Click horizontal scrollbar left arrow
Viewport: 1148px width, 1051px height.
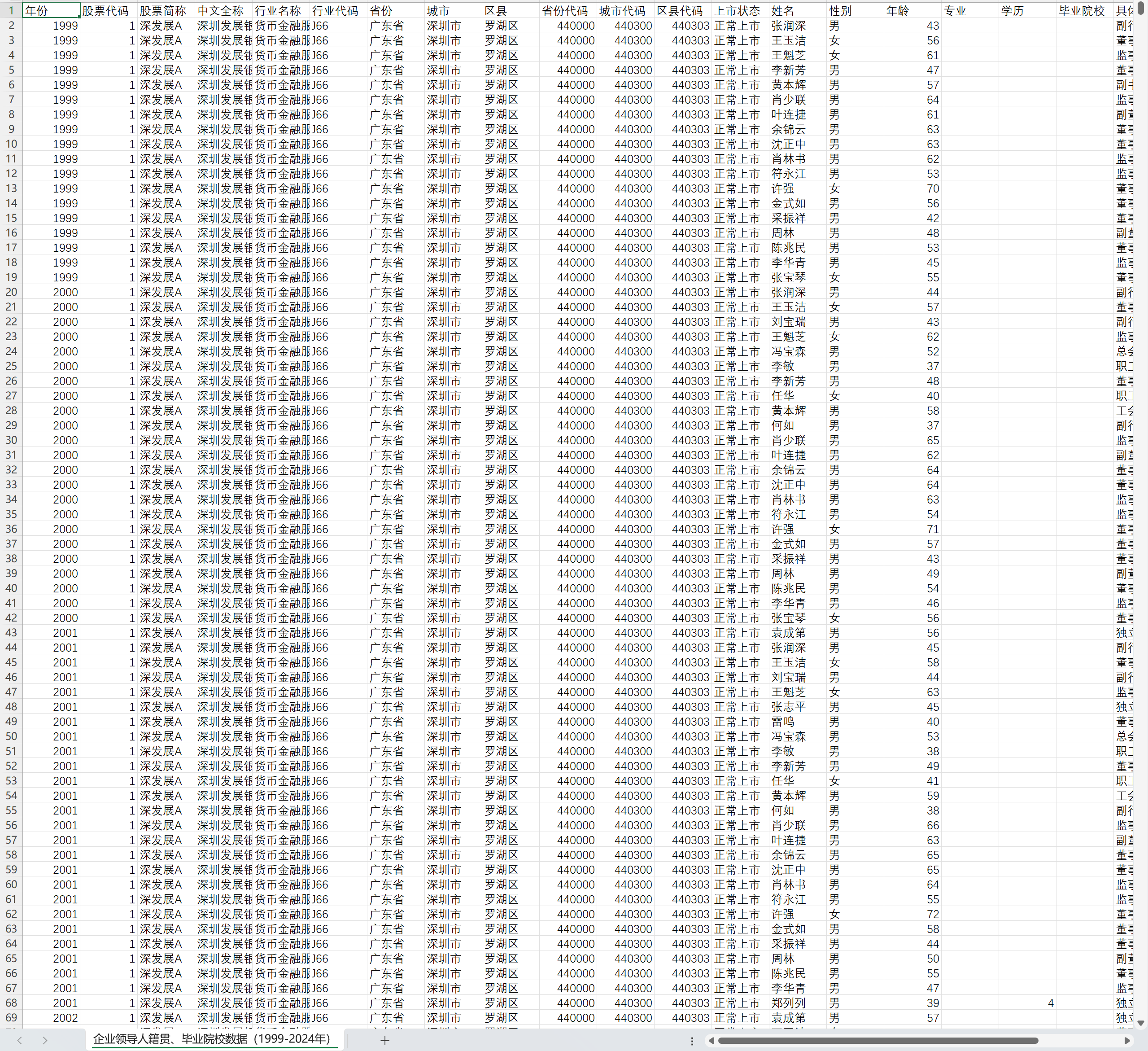point(711,1041)
